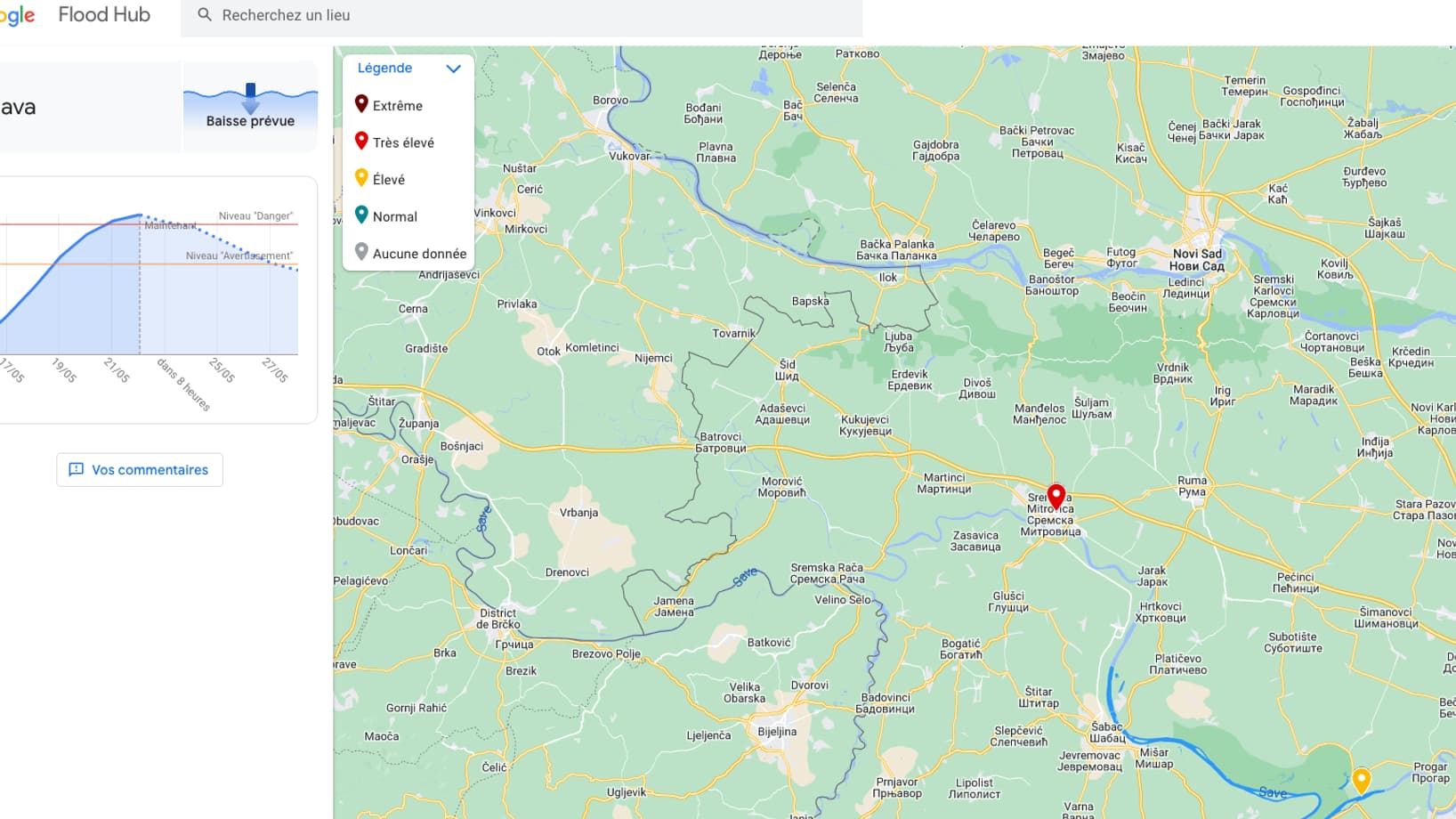The width and height of the screenshot is (1456, 819).
Task: Click the yellow flood marker on the Save
Action: 1360,780
